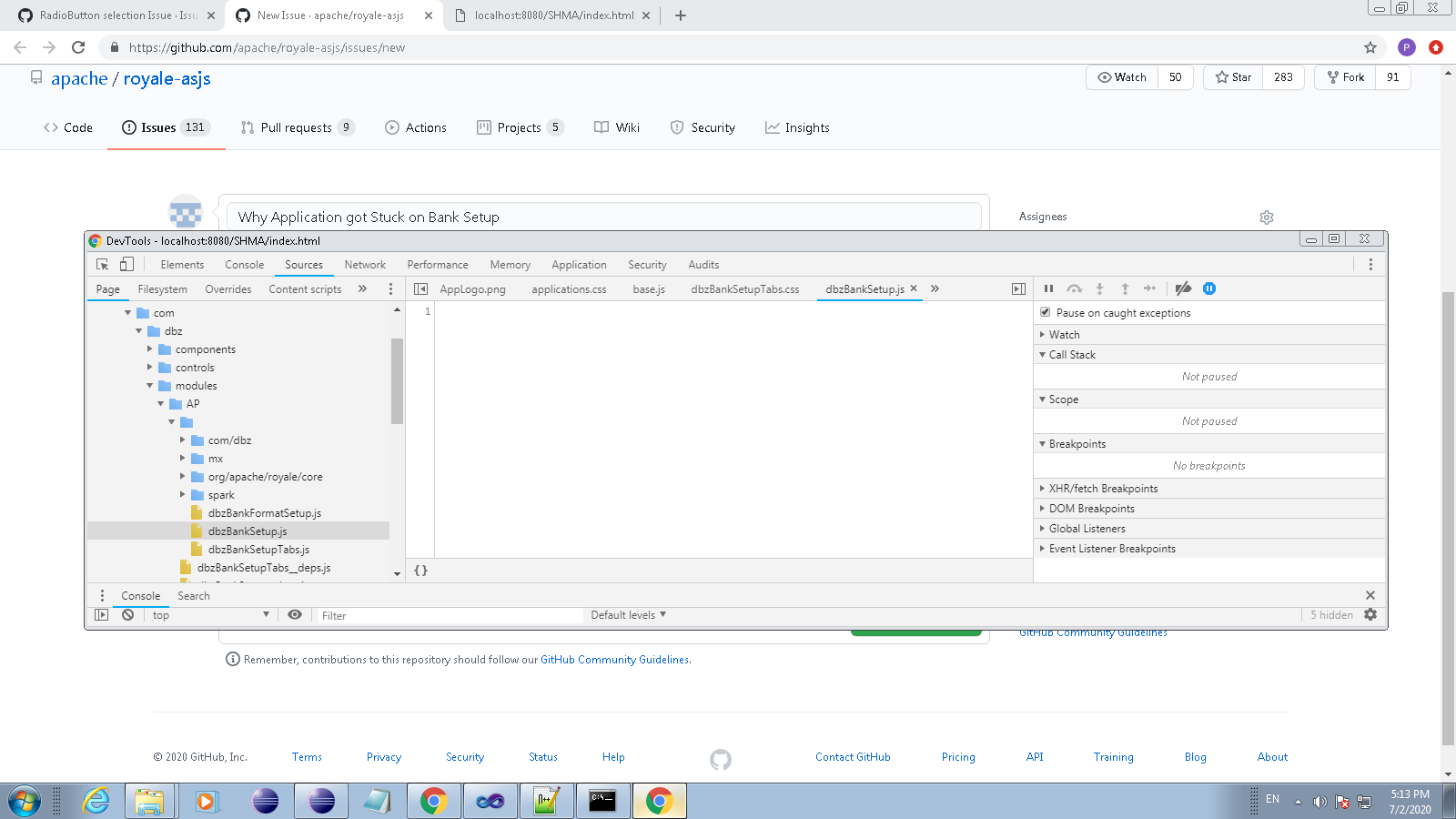Clear the console icon
The height and width of the screenshot is (819, 1456).
[x=128, y=615]
